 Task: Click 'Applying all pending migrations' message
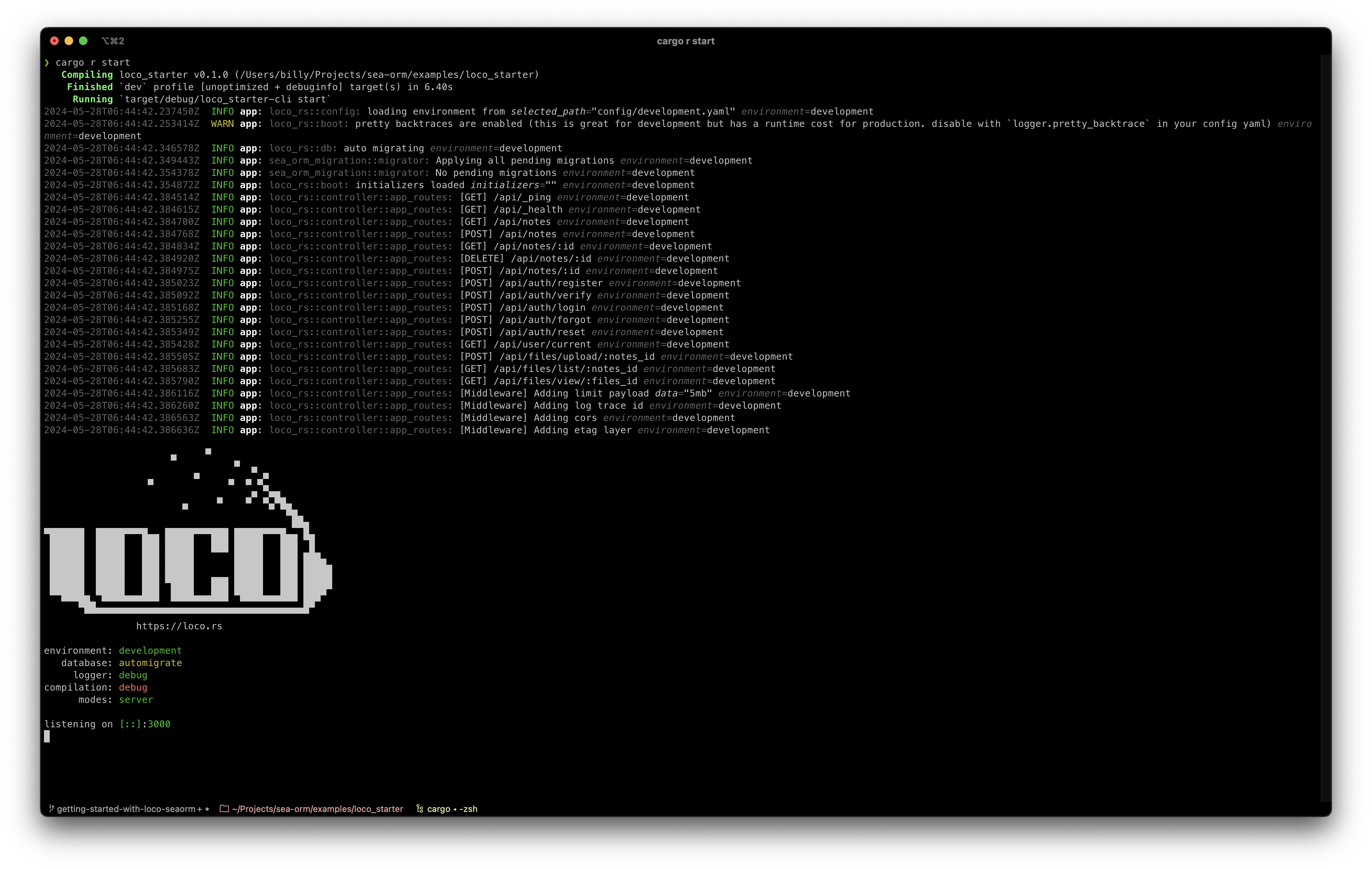(x=525, y=161)
